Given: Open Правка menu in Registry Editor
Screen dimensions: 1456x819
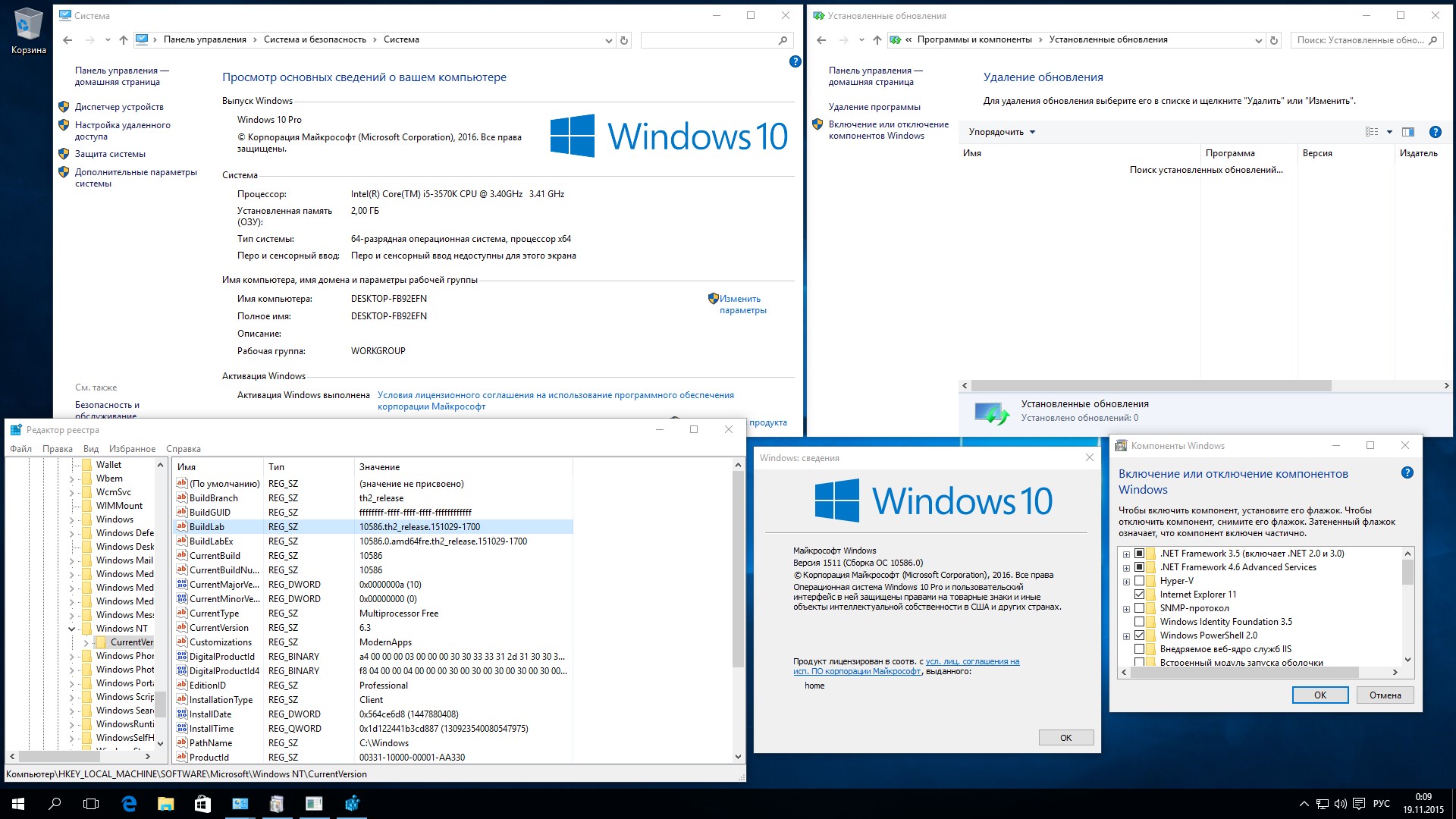Looking at the screenshot, I should (x=58, y=449).
